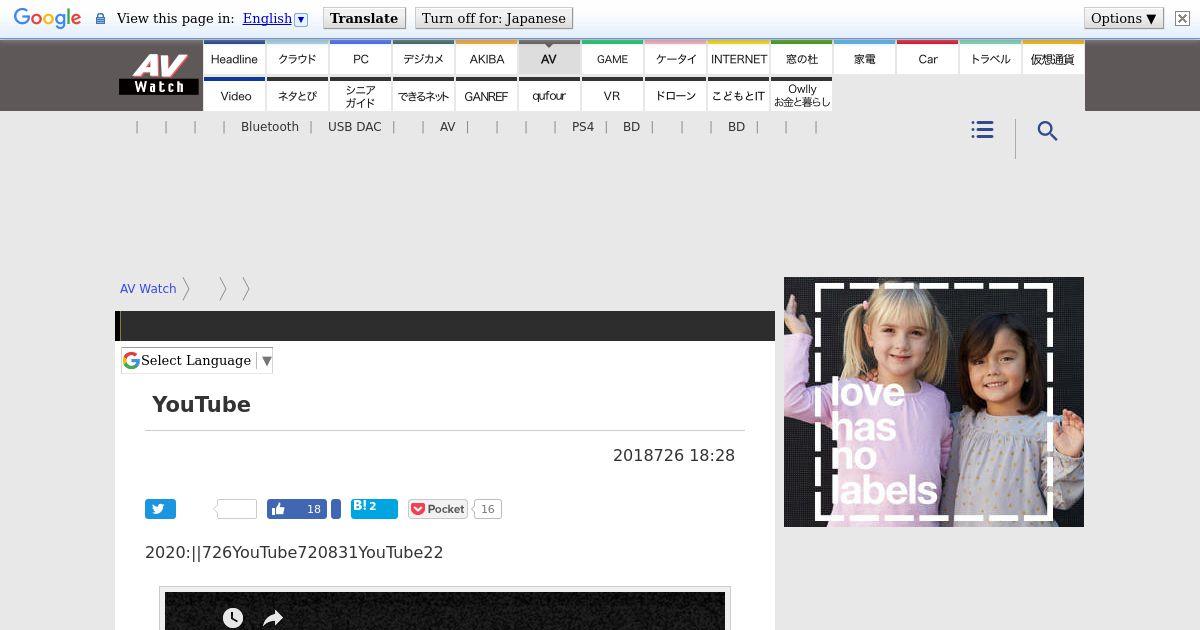Image resolution: width=1200 pixels, height=630 pixels.
Task: Open the トラベル tab
Action: click(990, 58)
